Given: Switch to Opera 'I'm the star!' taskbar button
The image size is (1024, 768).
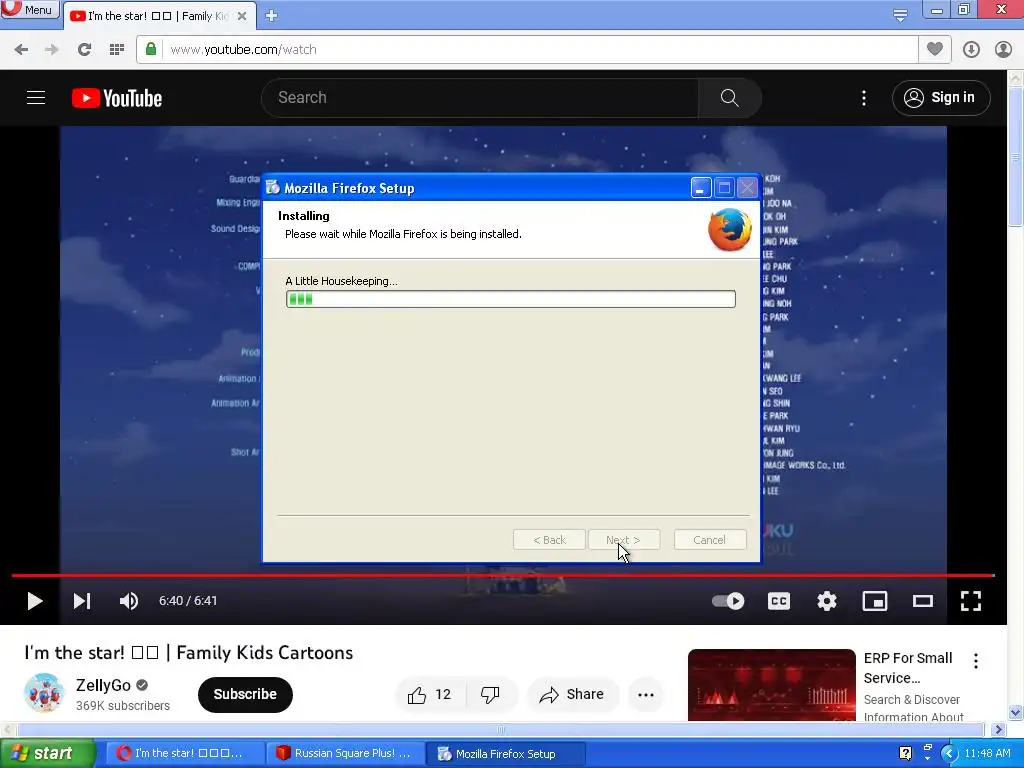Looking at the screenshot, I should coord(185,754).
